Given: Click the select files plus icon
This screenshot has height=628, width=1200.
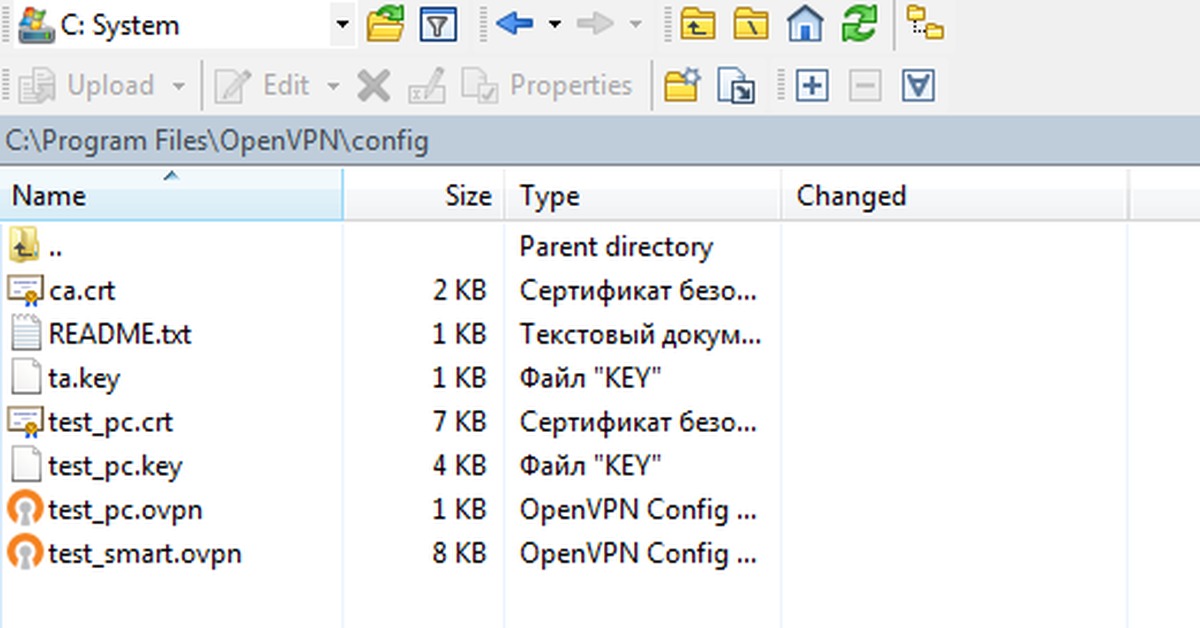Looking at the screenshot, I should pyautogui.click(x=812, y=86).
